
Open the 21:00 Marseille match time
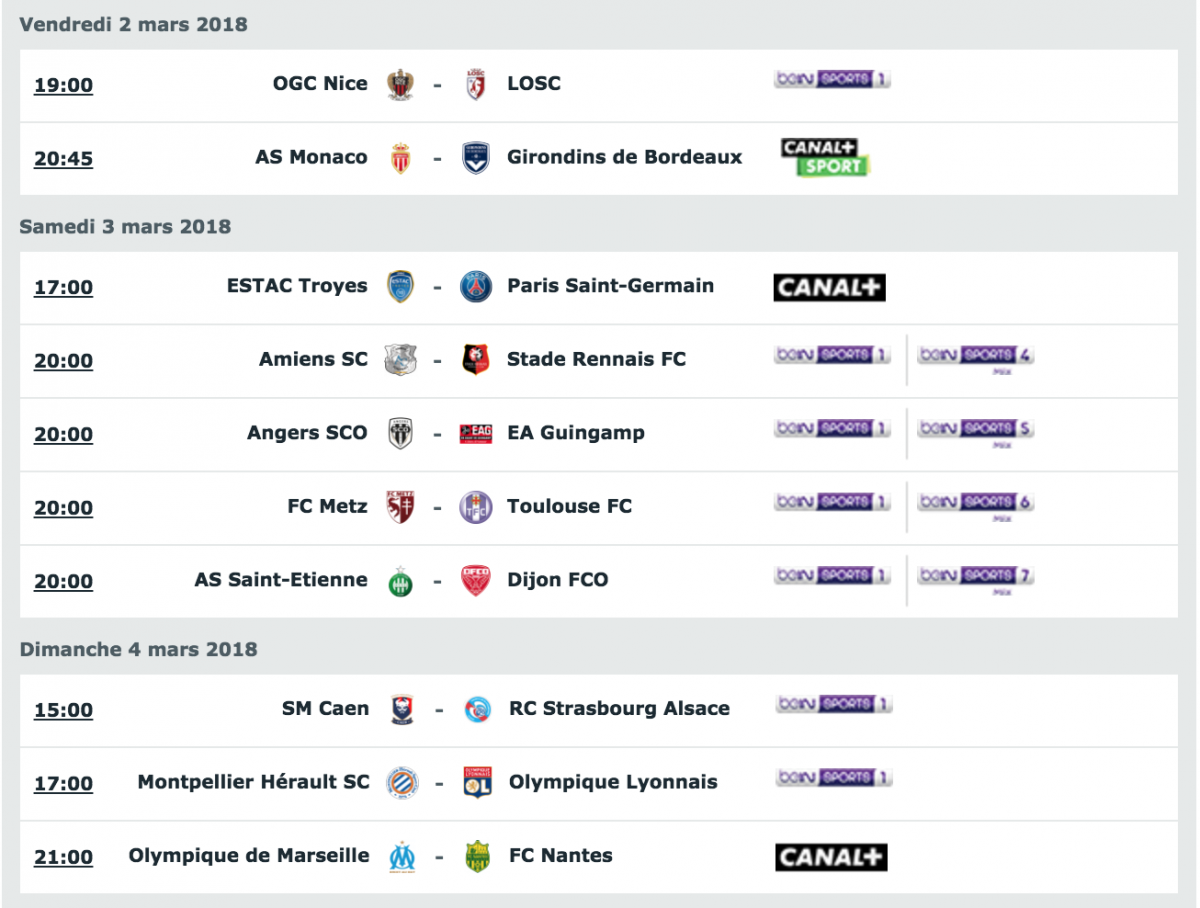coord(63,857)
